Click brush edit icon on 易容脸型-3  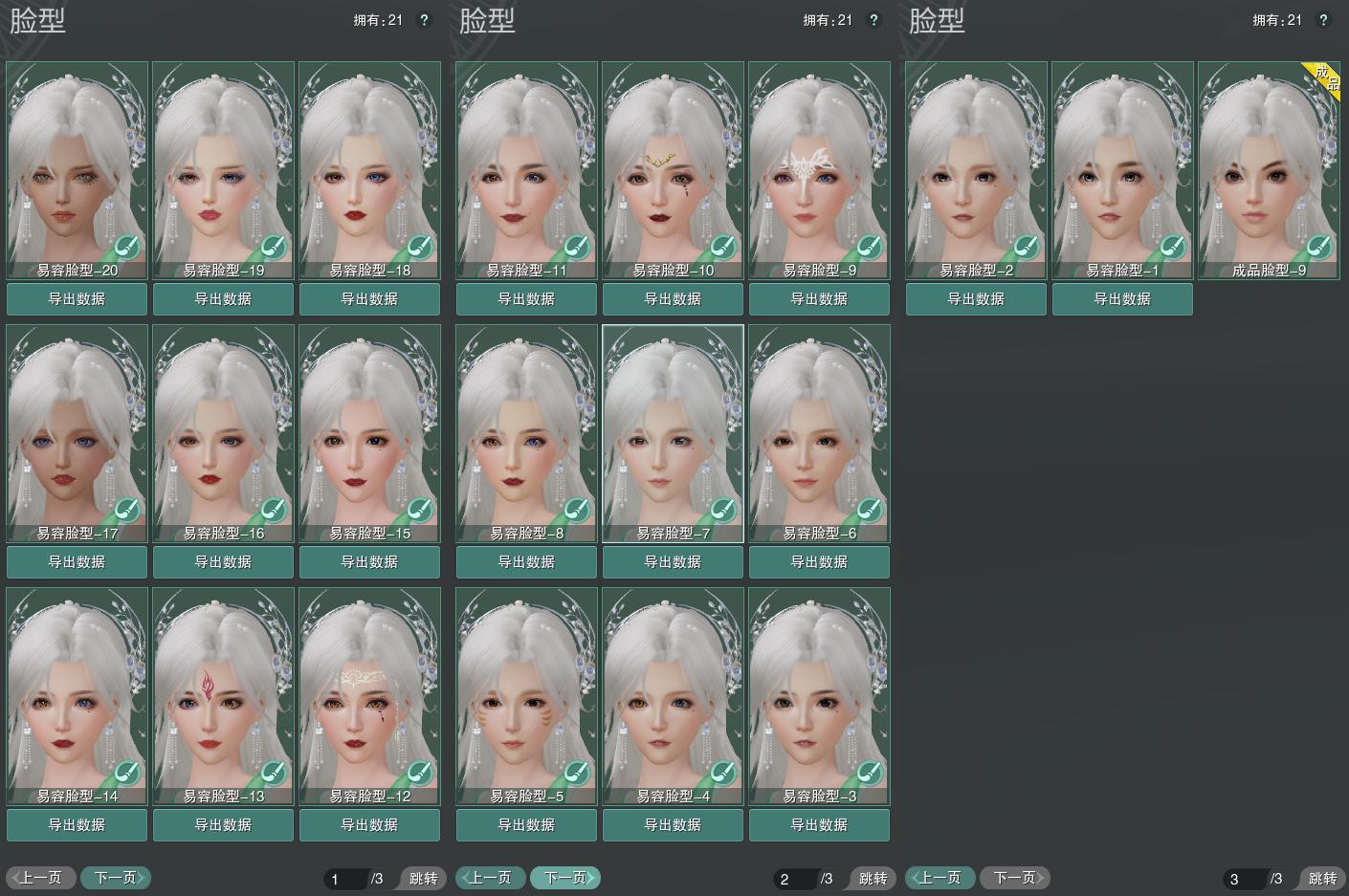click(870, 773)
